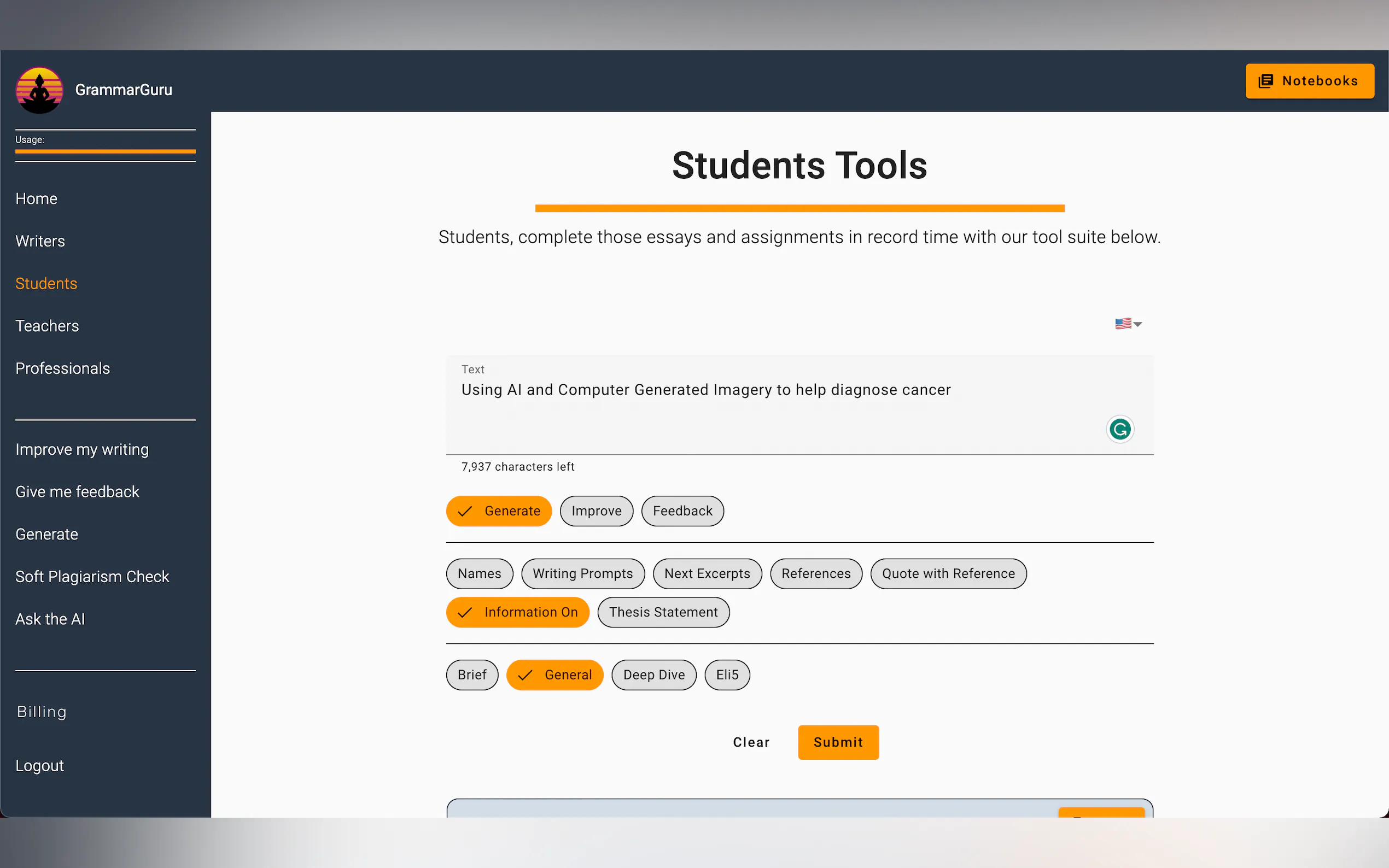1389x868 pixels.
Task: Open Soft Plagiarism Check from sidebar
Action: 92,576
